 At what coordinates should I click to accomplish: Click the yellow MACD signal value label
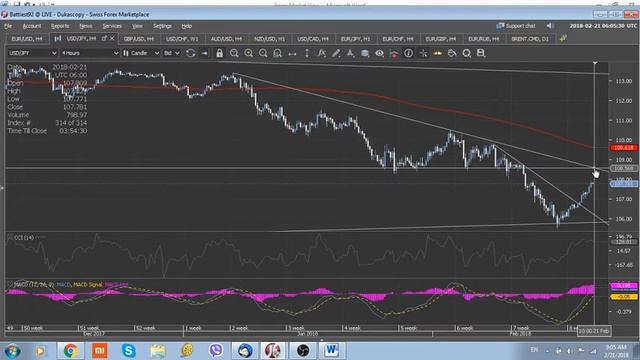[x=623, y=297]
